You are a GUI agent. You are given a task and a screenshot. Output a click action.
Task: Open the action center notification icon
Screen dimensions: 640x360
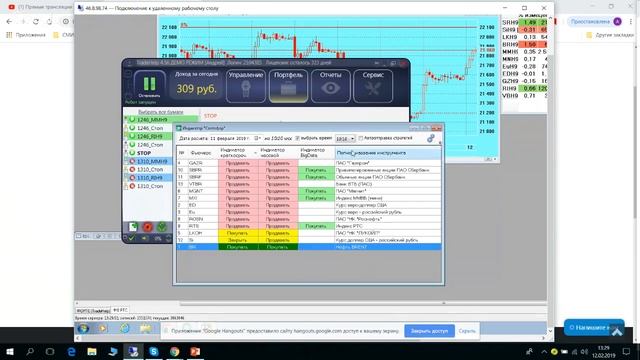pyautogui.click(x=627, y=351)
